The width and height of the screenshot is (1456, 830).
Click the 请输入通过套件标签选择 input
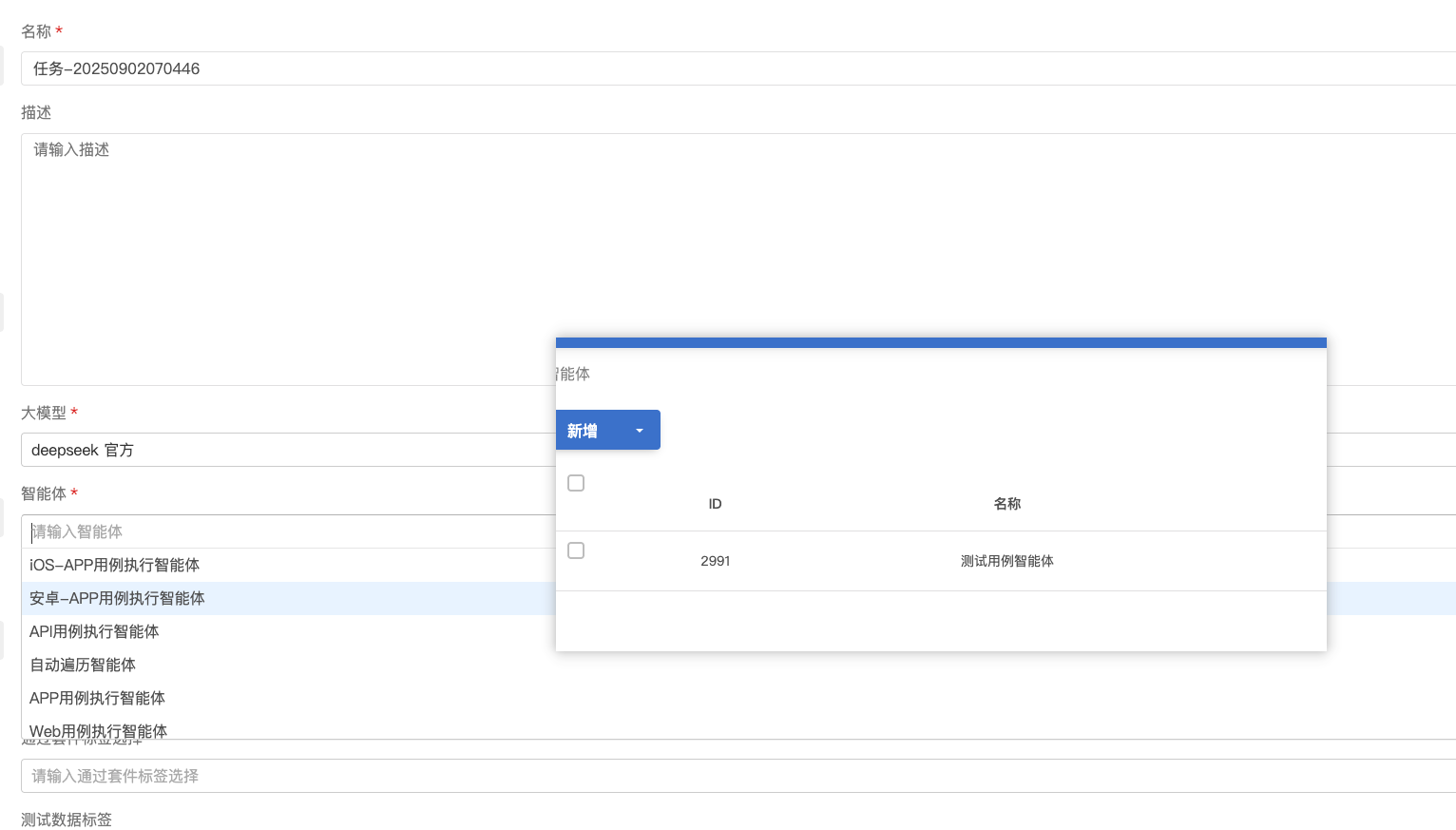pyautogui.click(x=738, y=776)
